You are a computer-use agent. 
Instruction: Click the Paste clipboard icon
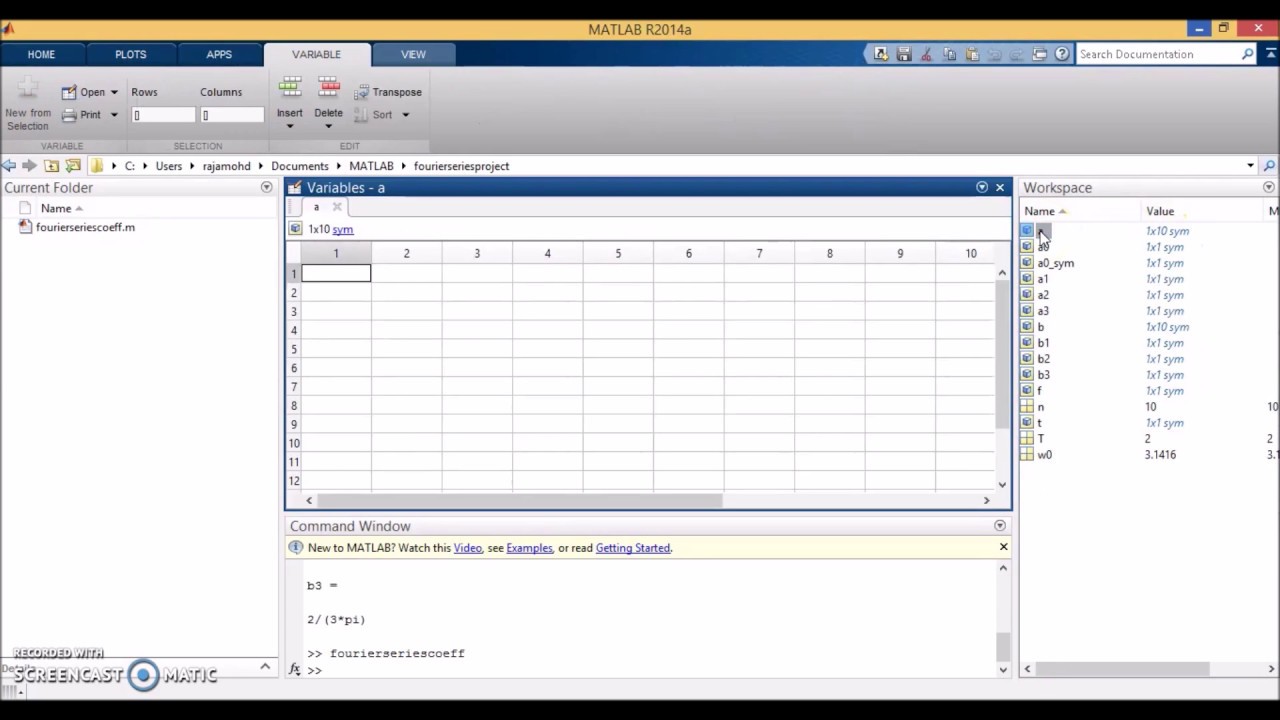pyautogui.click(x=972, y=54)
